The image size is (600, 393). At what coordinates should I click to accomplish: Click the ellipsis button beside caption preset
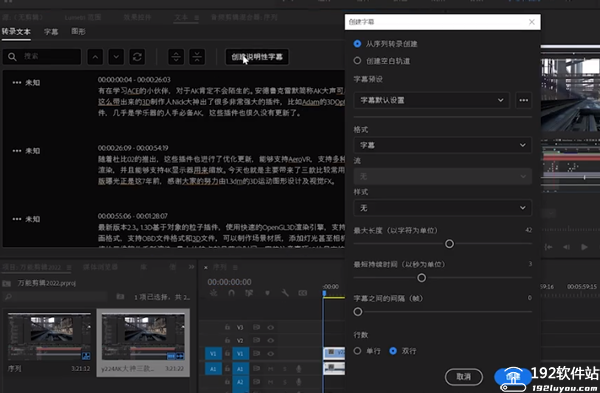[x=523, y=100]
